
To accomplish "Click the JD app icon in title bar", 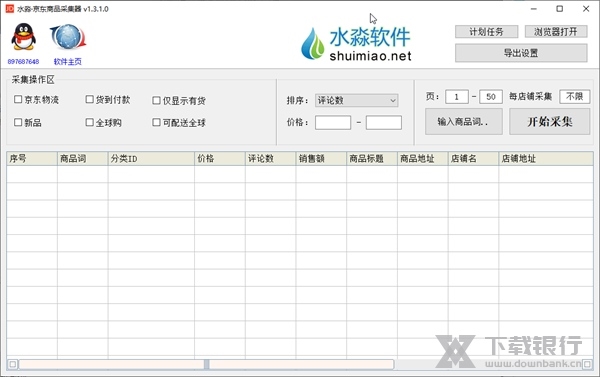I will (x=10, y=9).
